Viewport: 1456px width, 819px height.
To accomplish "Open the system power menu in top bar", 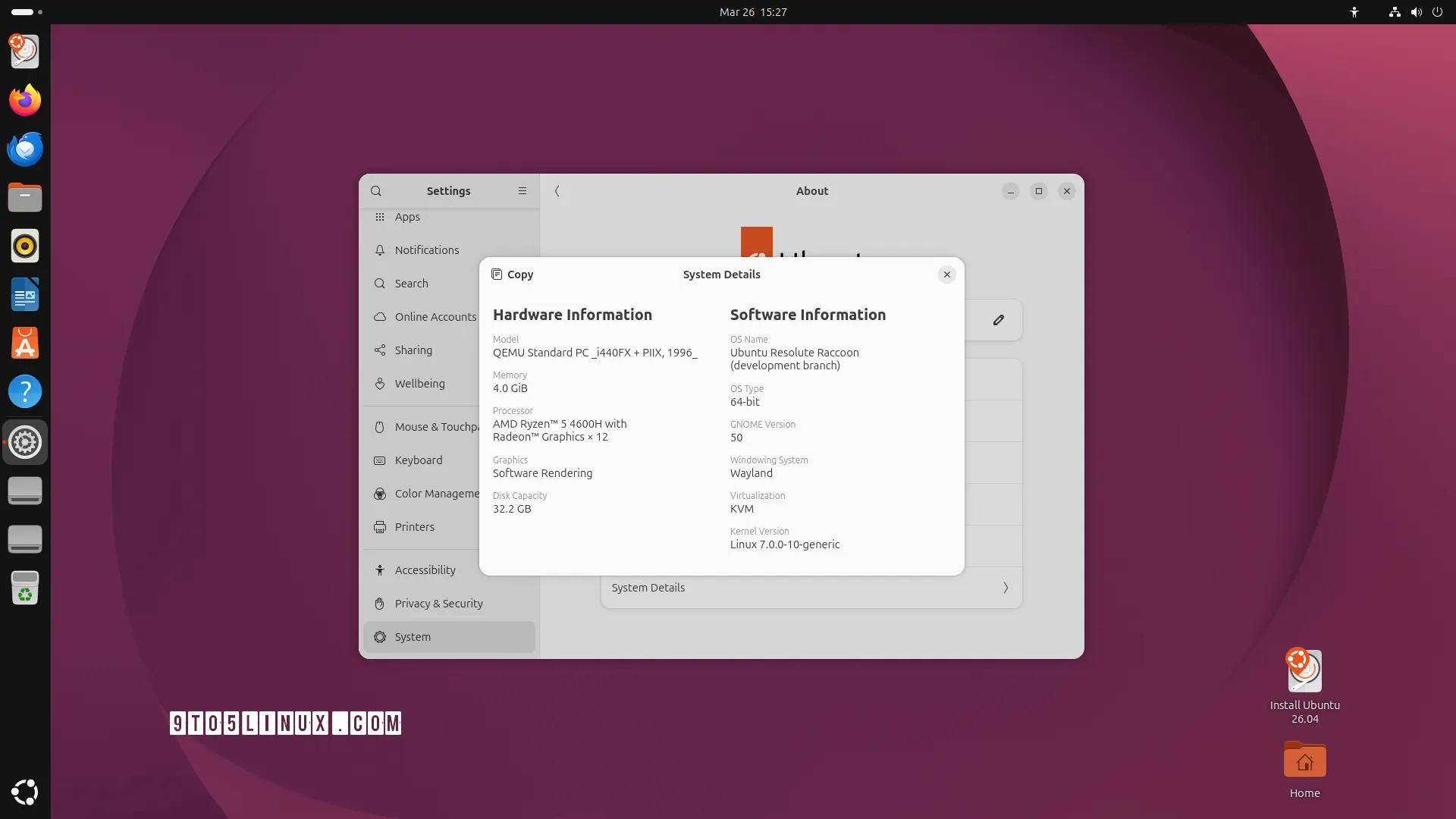I will (1437, 12).
